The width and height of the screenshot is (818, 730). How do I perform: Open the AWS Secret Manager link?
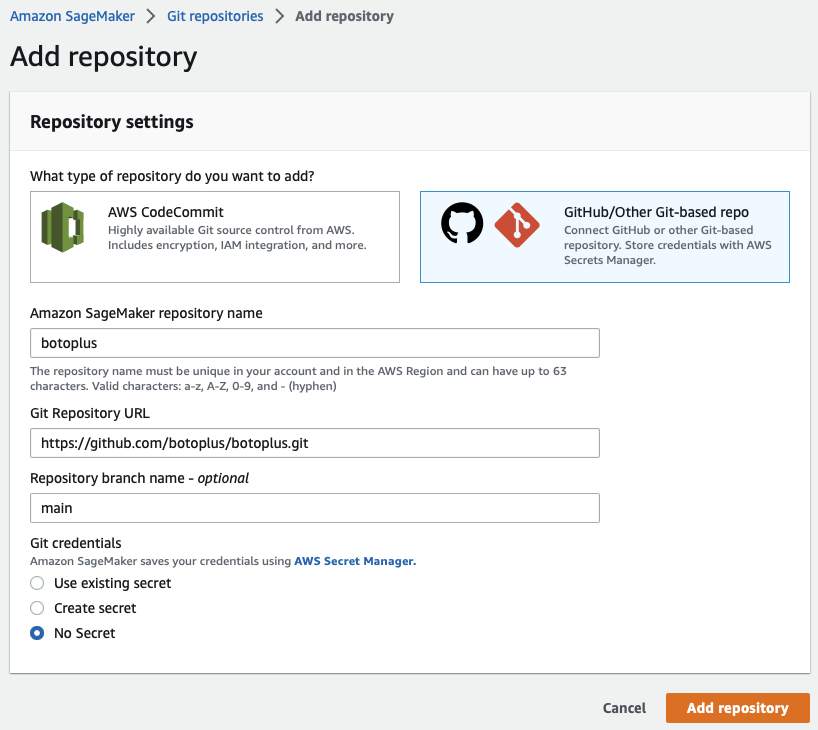coord(354,561)
